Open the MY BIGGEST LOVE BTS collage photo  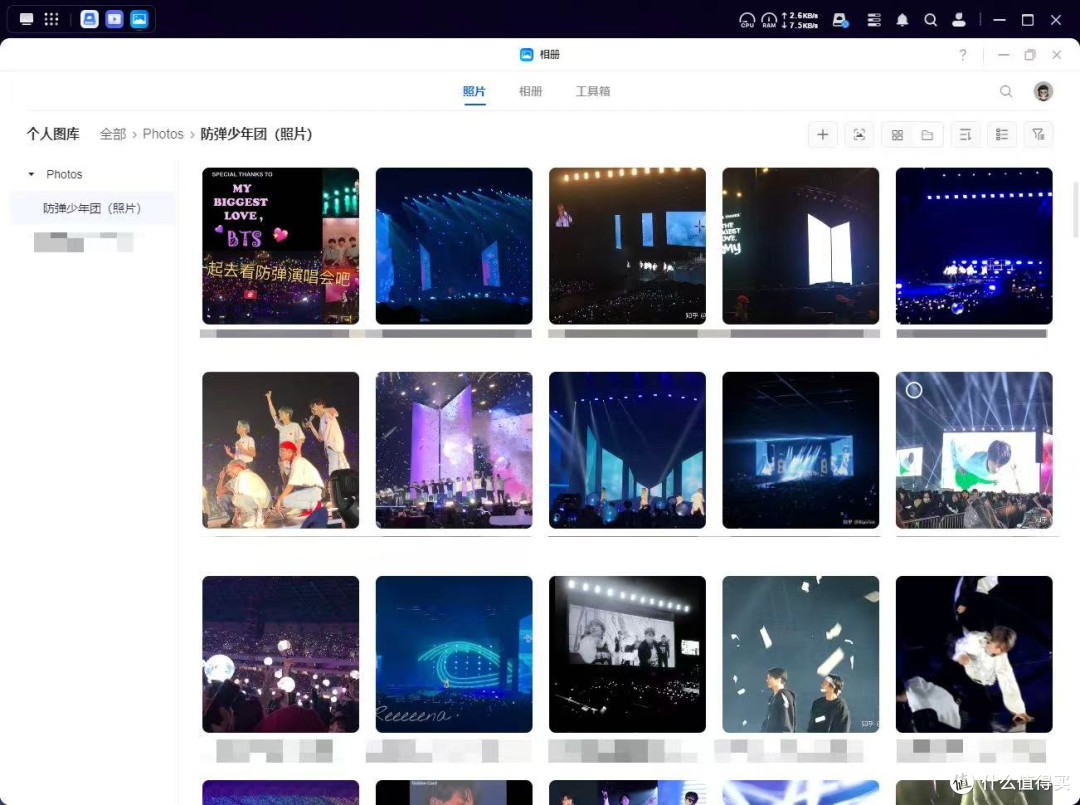280,246
